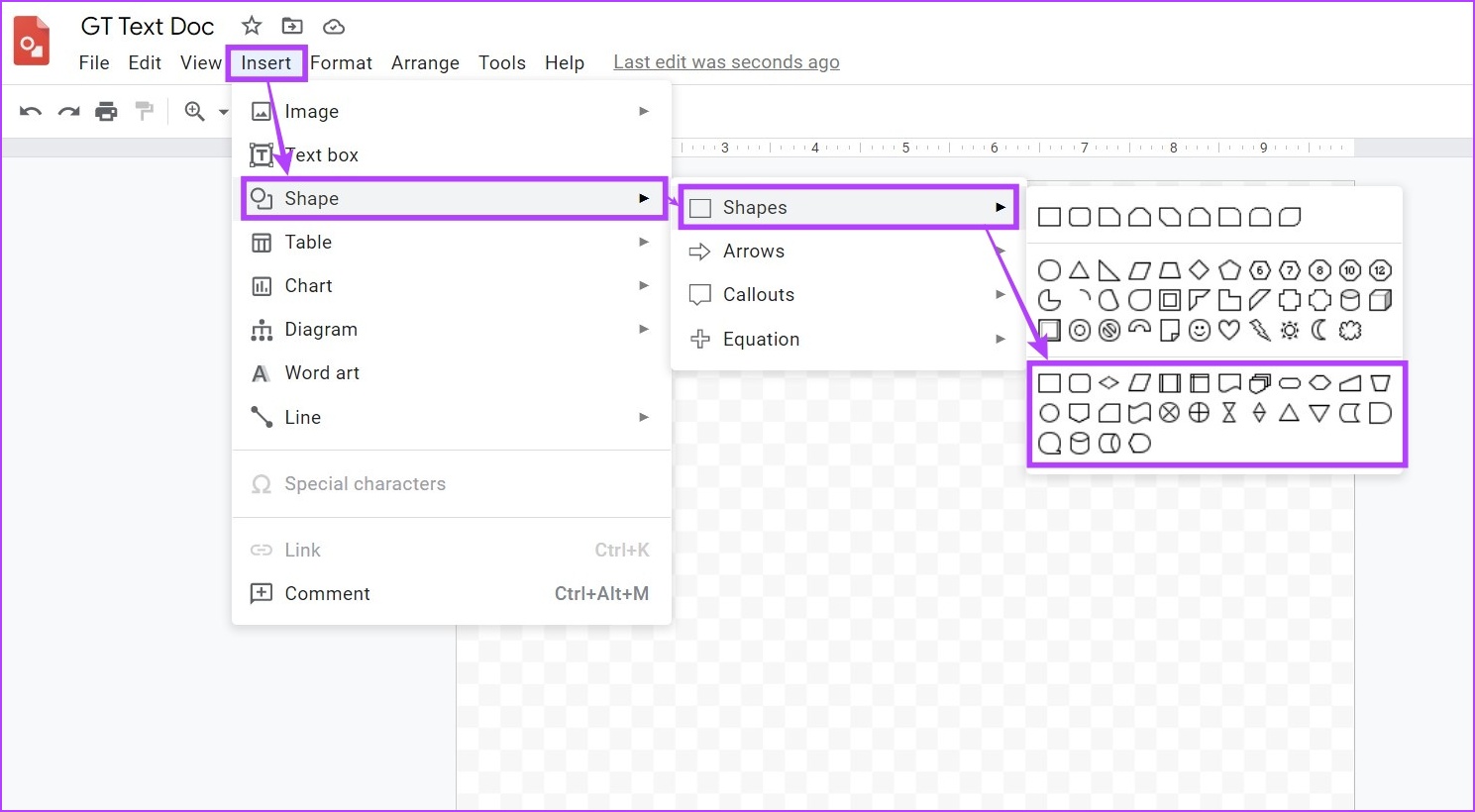The width and height of the screenshot is (1475, 812).
Task: Open the Edit menu
Action: (145, 62)
